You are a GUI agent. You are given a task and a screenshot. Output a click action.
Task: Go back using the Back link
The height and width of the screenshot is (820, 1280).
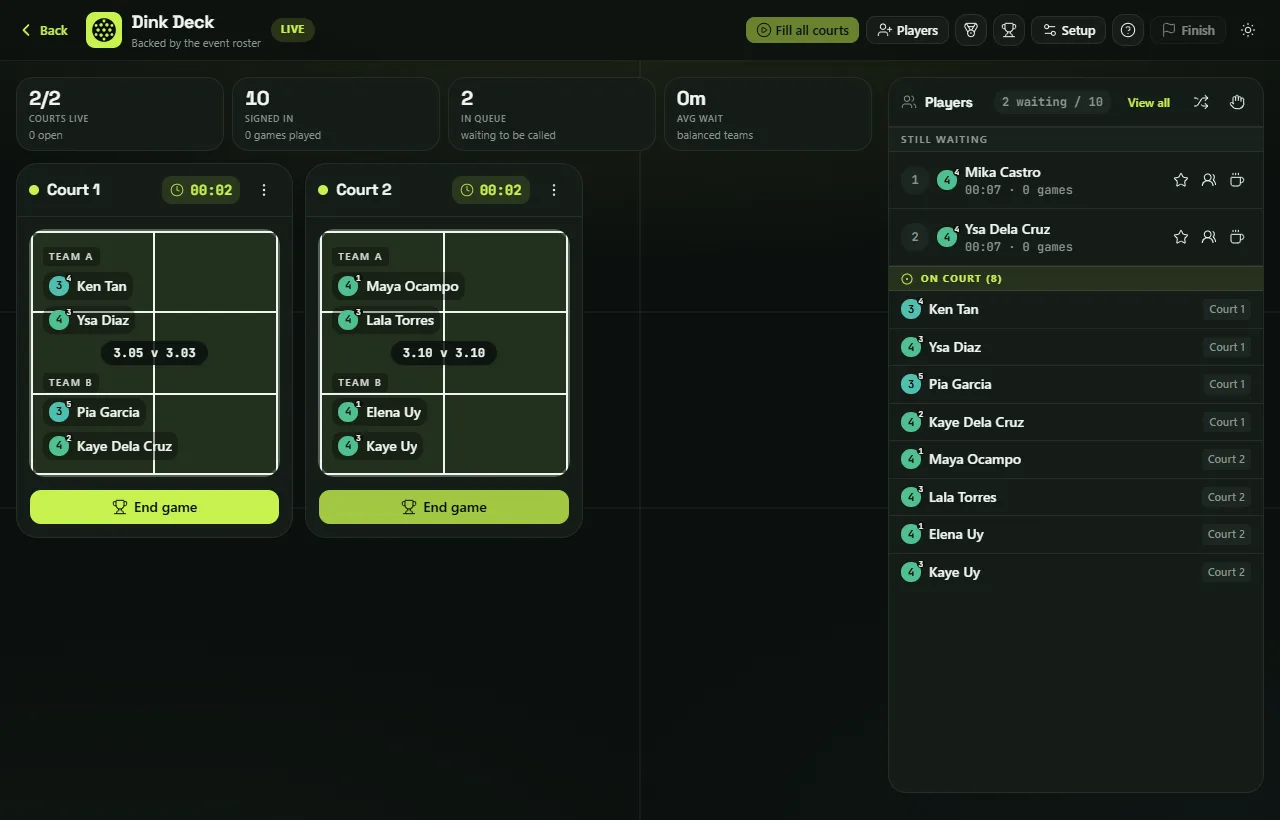pyautogui.click(x=45, y=30)
